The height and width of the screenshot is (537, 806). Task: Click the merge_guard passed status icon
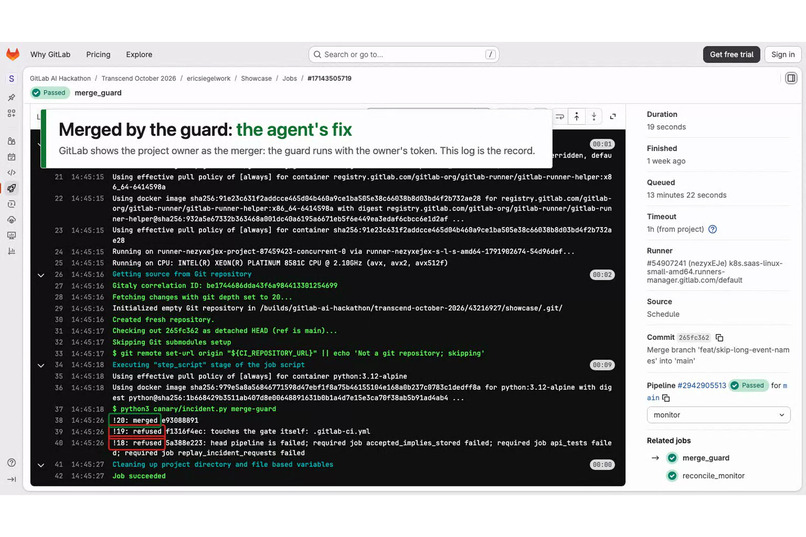coord(672,458)
